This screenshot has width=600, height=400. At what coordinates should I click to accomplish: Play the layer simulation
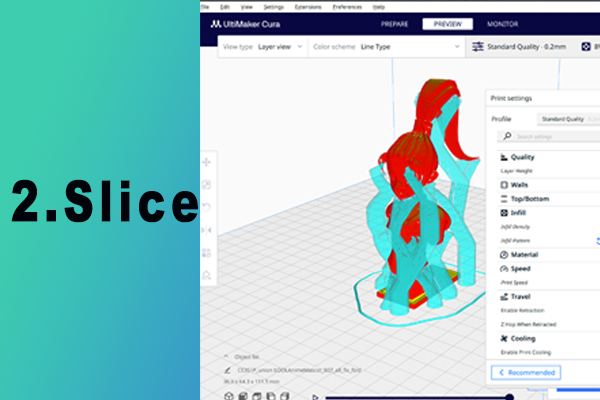pos(316,396)
